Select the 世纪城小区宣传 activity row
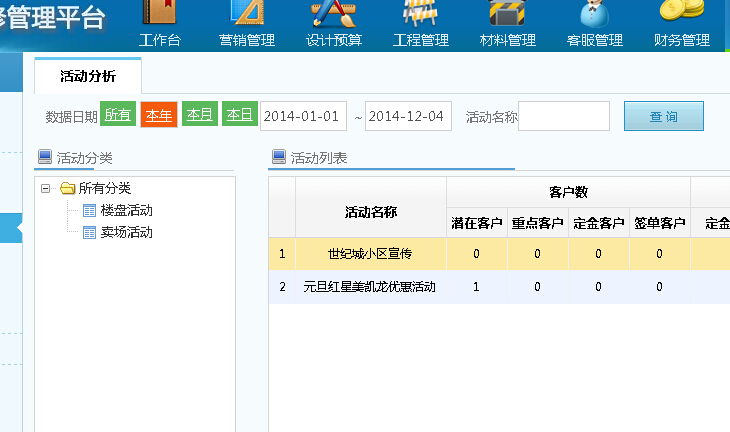This screenshot has height=432, width=730. tap(370, 254)
